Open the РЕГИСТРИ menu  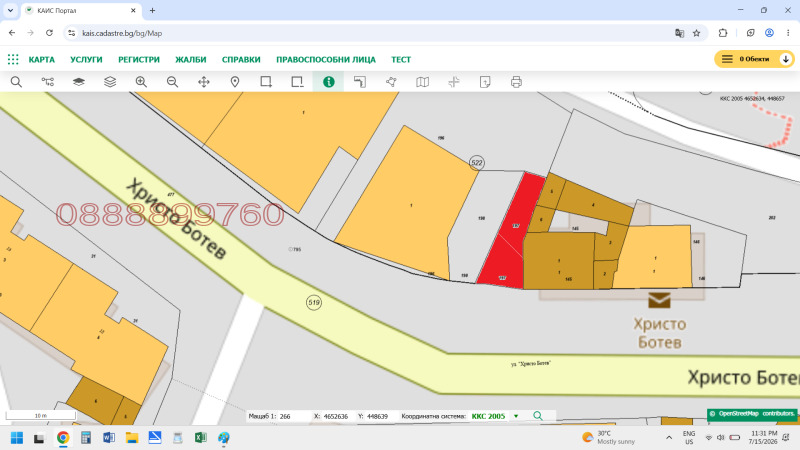tap(139, 59)
